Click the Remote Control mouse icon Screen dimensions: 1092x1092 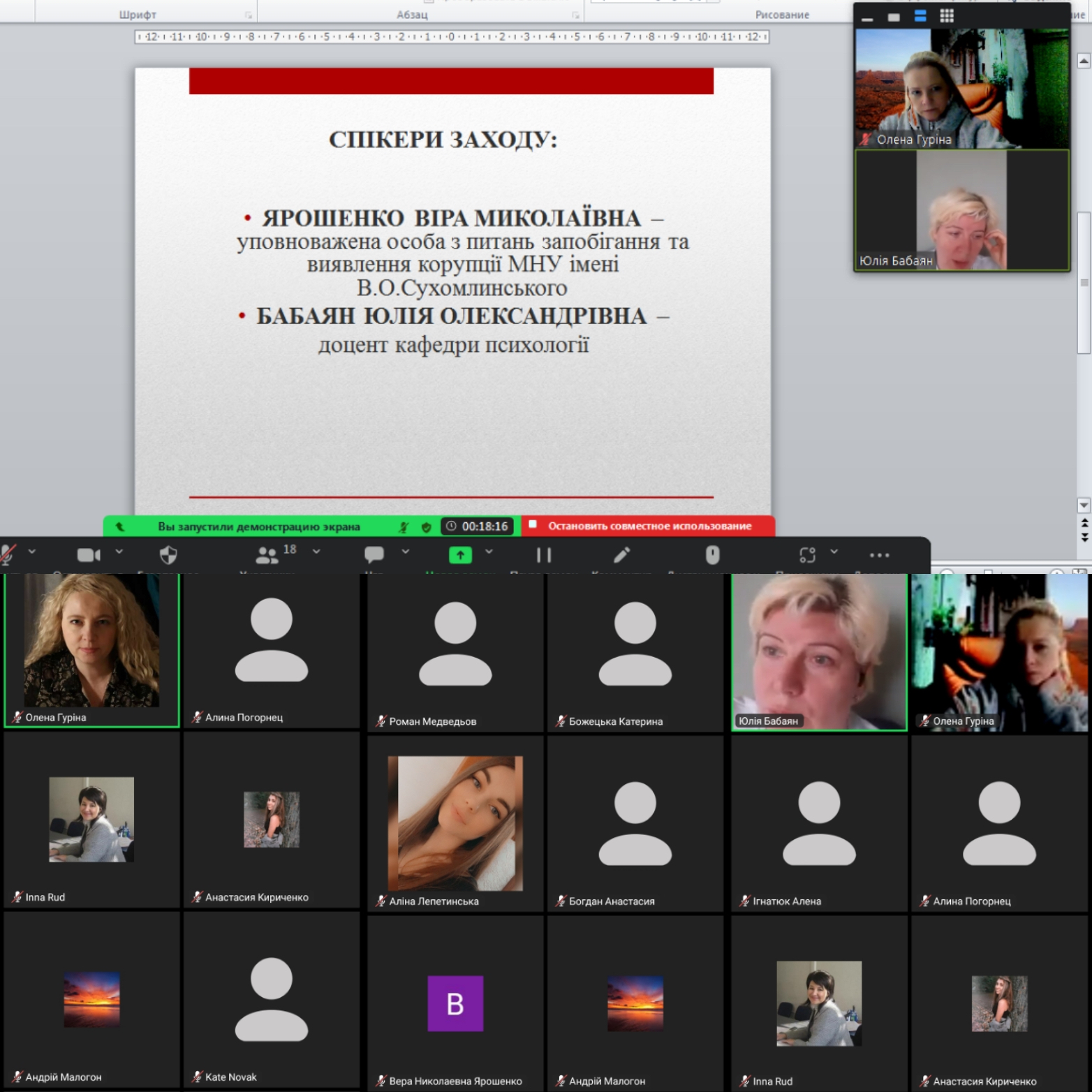click(x=712, y=555)
